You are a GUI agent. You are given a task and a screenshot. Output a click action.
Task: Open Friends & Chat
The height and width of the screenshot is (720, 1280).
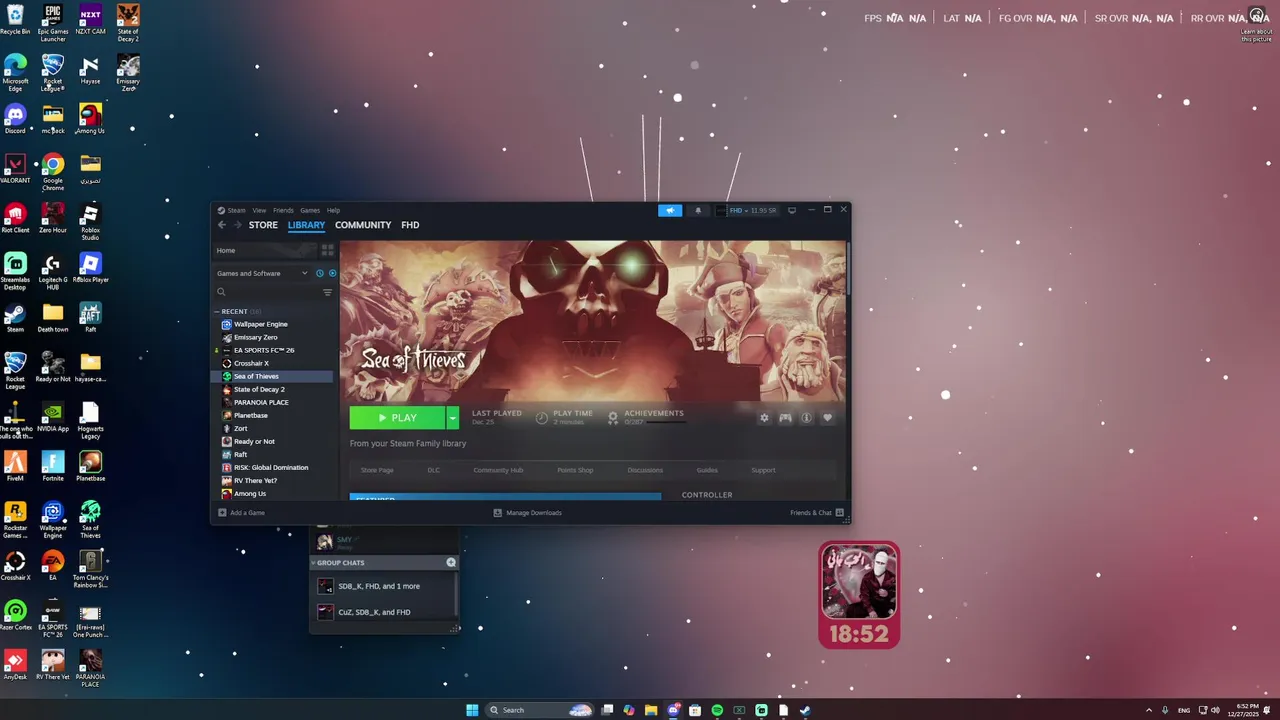(817, 513)
